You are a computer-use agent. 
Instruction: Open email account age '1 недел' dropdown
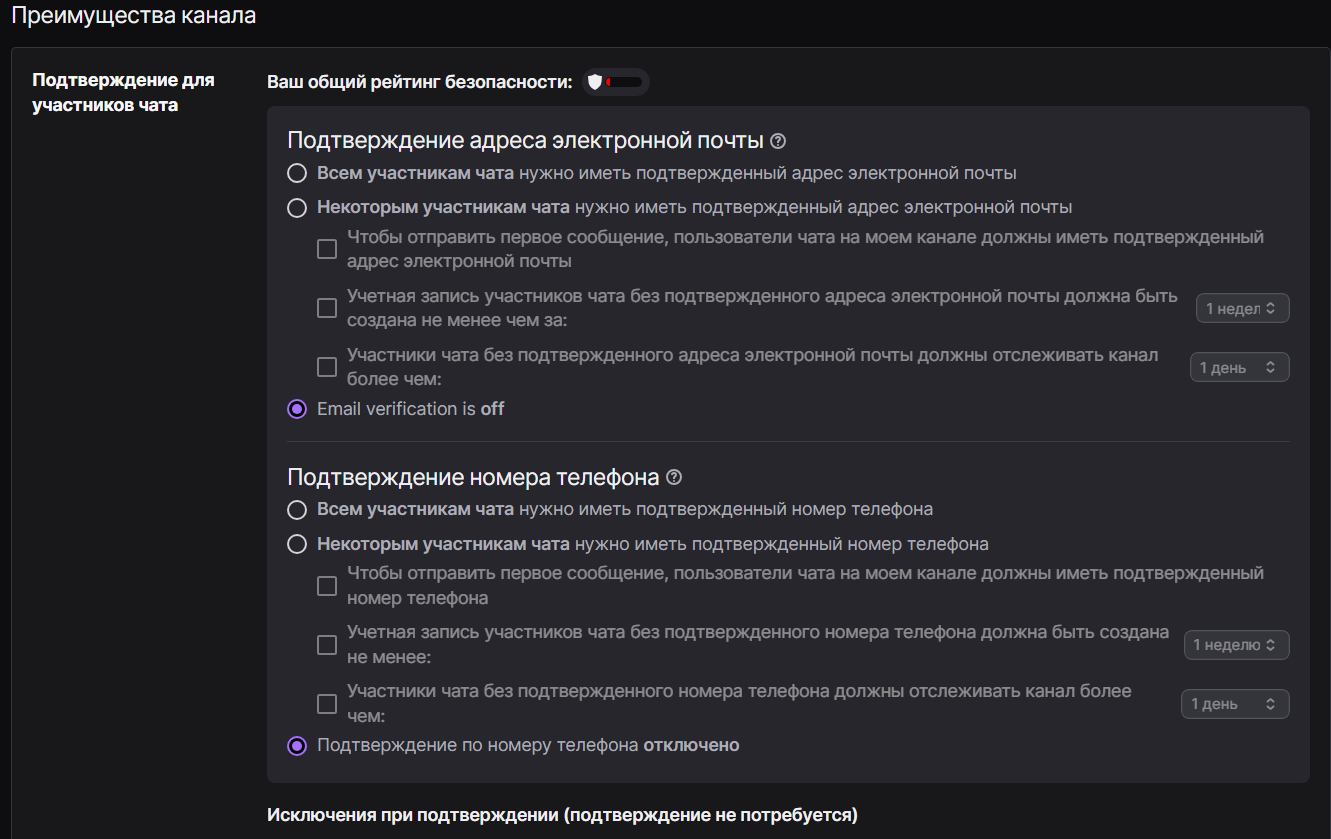[x=1242, y=309]
